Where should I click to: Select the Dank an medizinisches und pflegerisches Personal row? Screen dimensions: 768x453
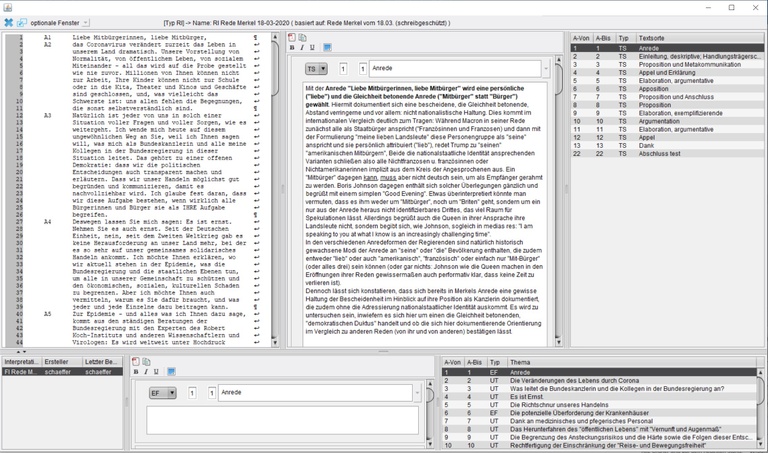click(600, 421)
